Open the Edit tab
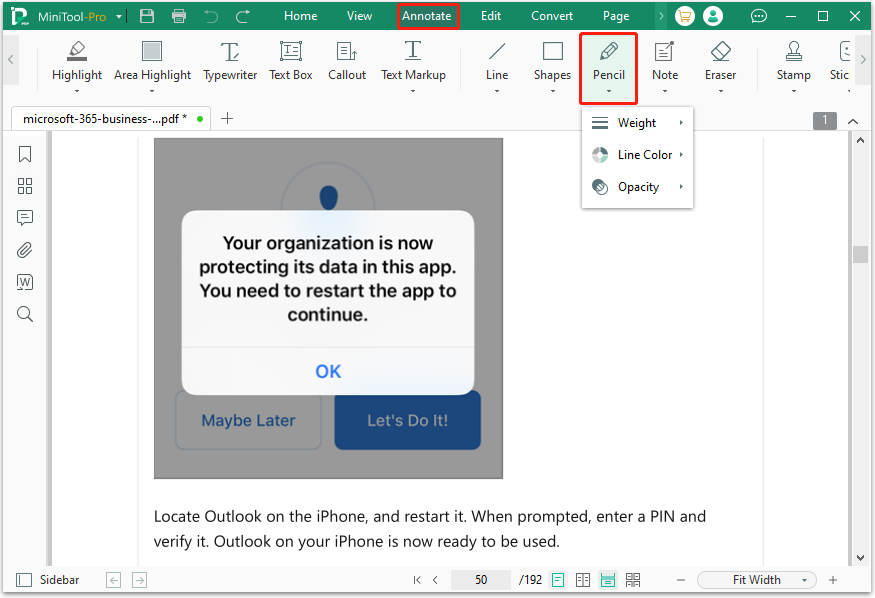Screen dimensions: 875x598 point(491,16)
